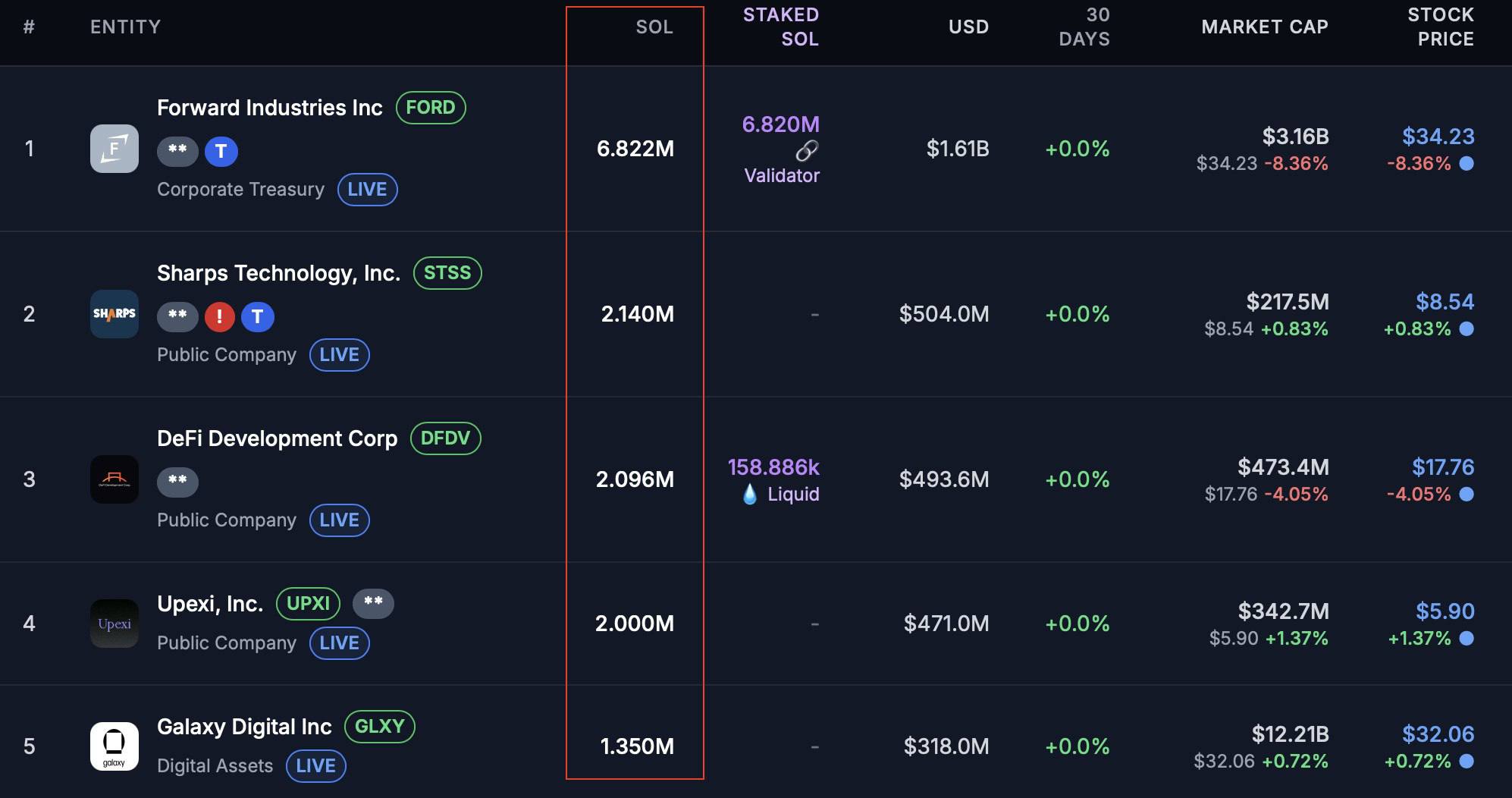This screenshot has width=1512, height=798.
Task: Click the blue dot beside Upexi stock change
Action: click(x=1467, y=638)
